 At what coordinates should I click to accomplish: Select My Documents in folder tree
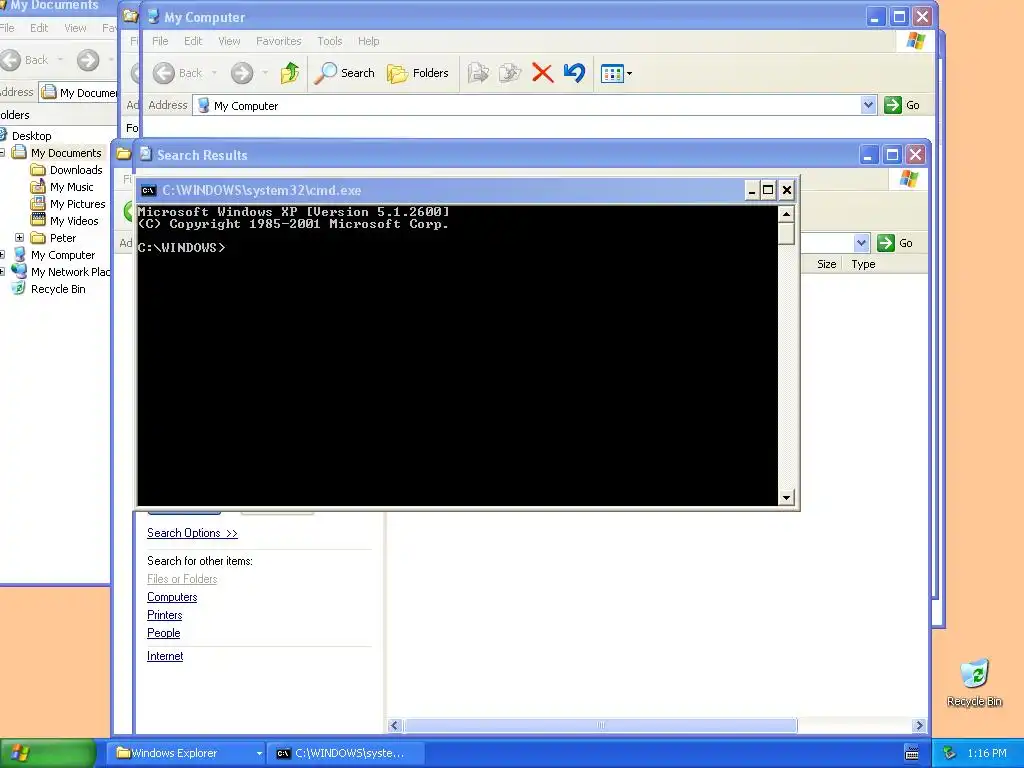pos(66,153)
